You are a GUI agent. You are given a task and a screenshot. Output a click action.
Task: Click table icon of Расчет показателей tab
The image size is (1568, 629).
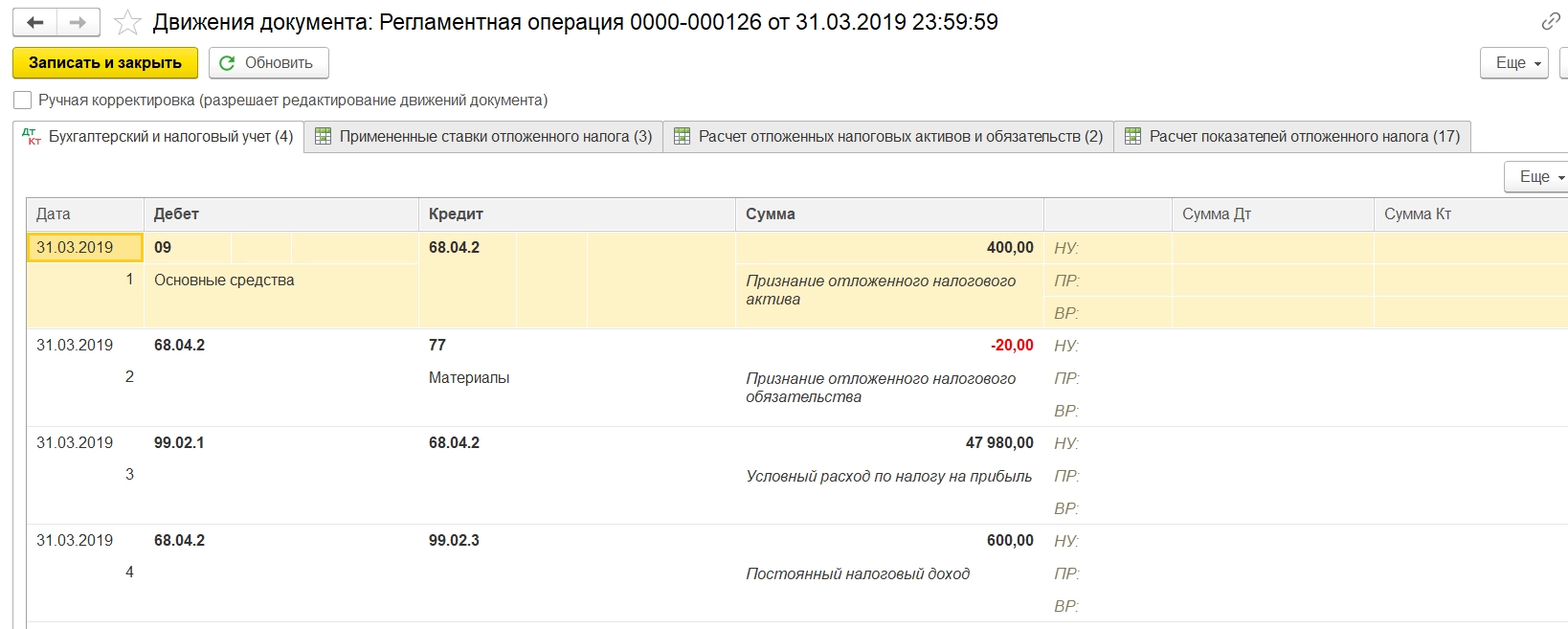tap(1132, 137)
